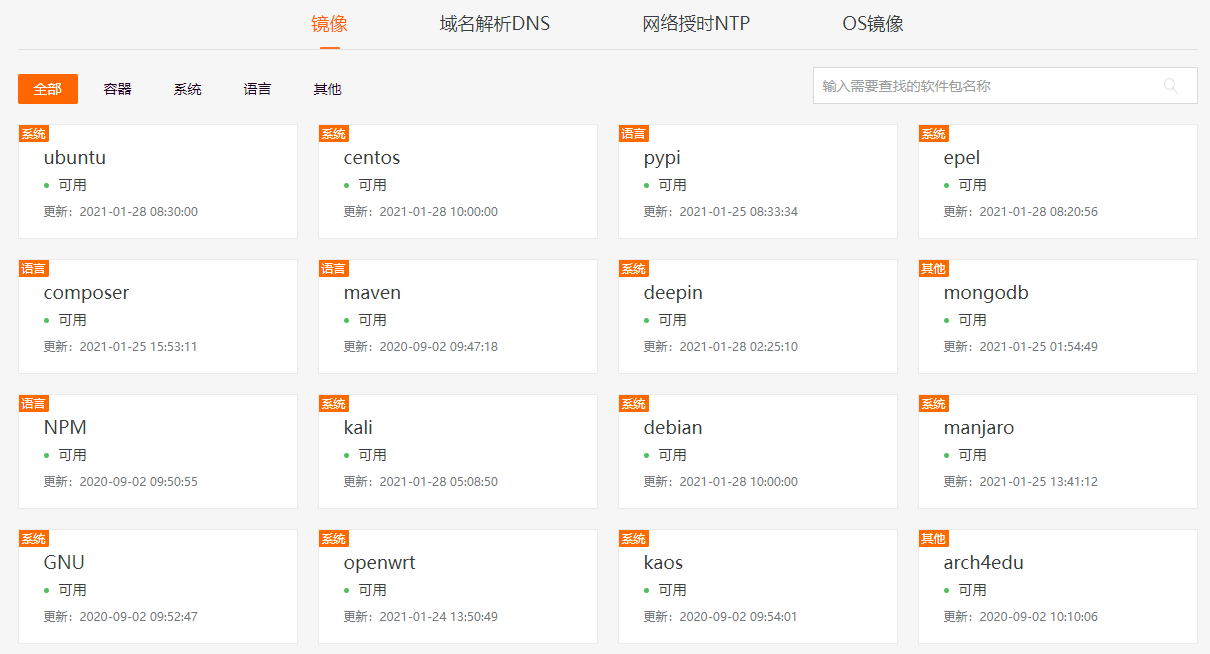Viewport: 1210px width, 654px height.
Task: Click the search magnifier icon
Action: [x=1170, y=86]
